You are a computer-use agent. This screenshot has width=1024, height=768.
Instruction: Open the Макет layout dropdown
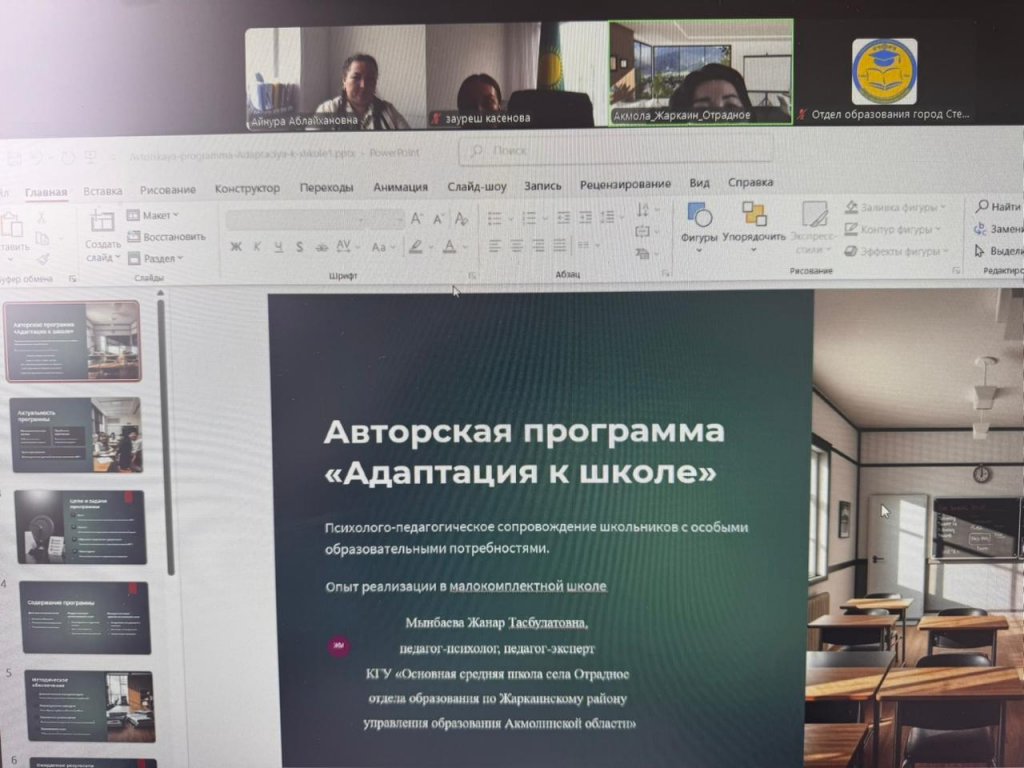click(x=153, y=215)
